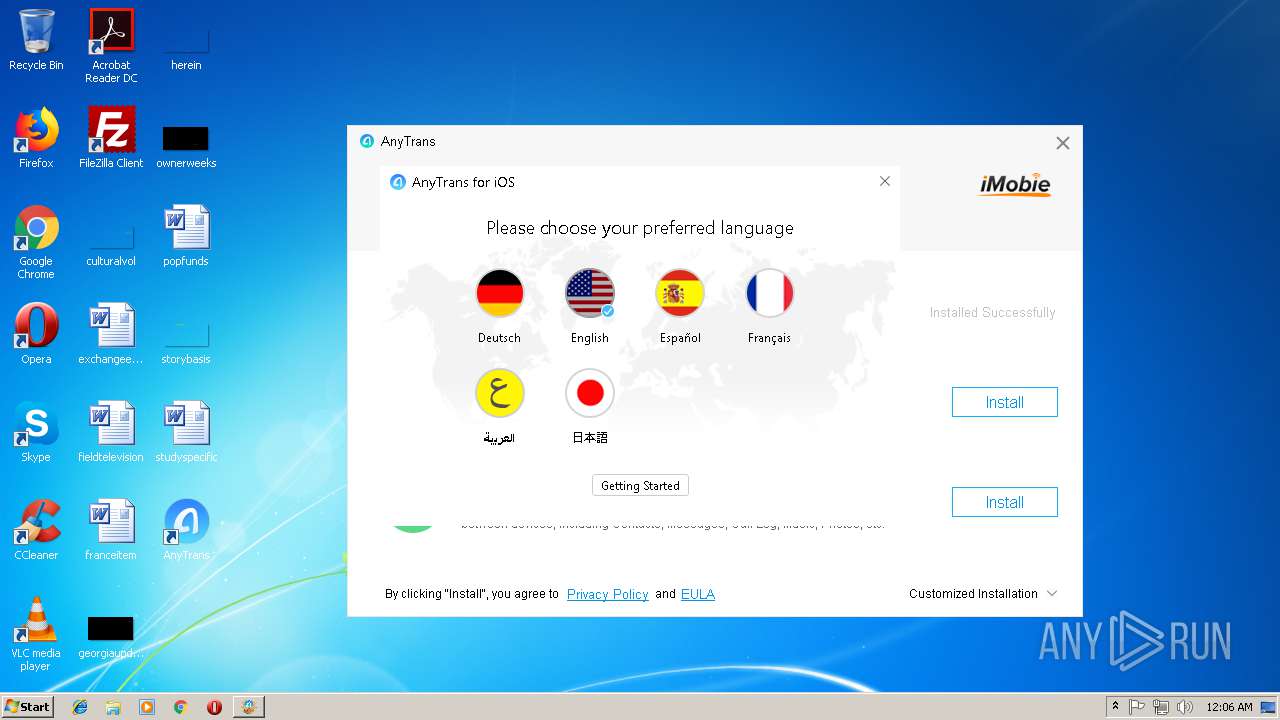This screenshot has height=720, width=1280.
Task: Click the first Install button
Action: click(1004, 402)
